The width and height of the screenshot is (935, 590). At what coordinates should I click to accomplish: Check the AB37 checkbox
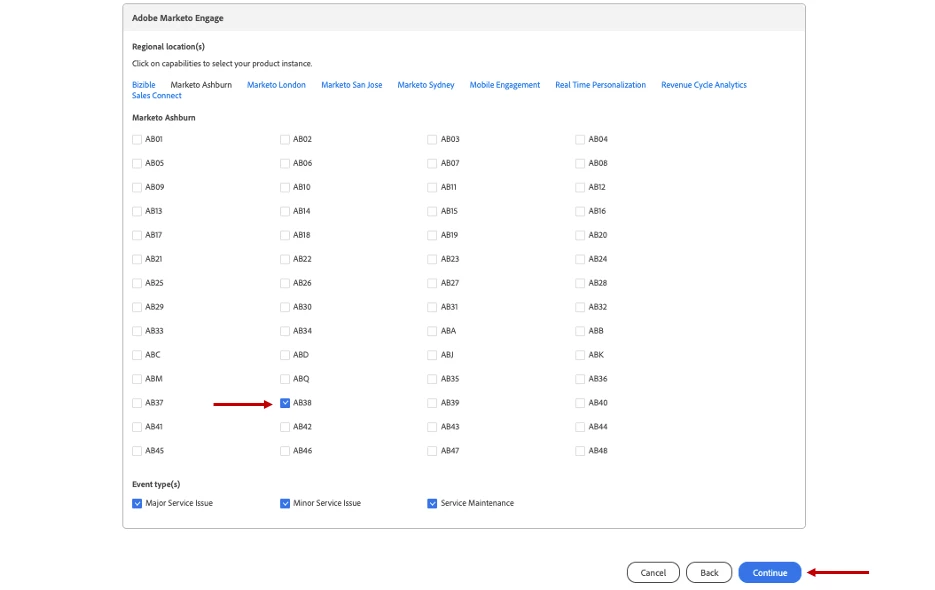point(137,403)
